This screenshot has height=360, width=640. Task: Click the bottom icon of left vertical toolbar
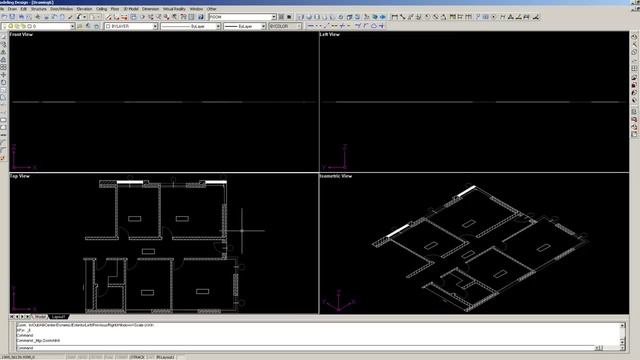coord(3,158)
